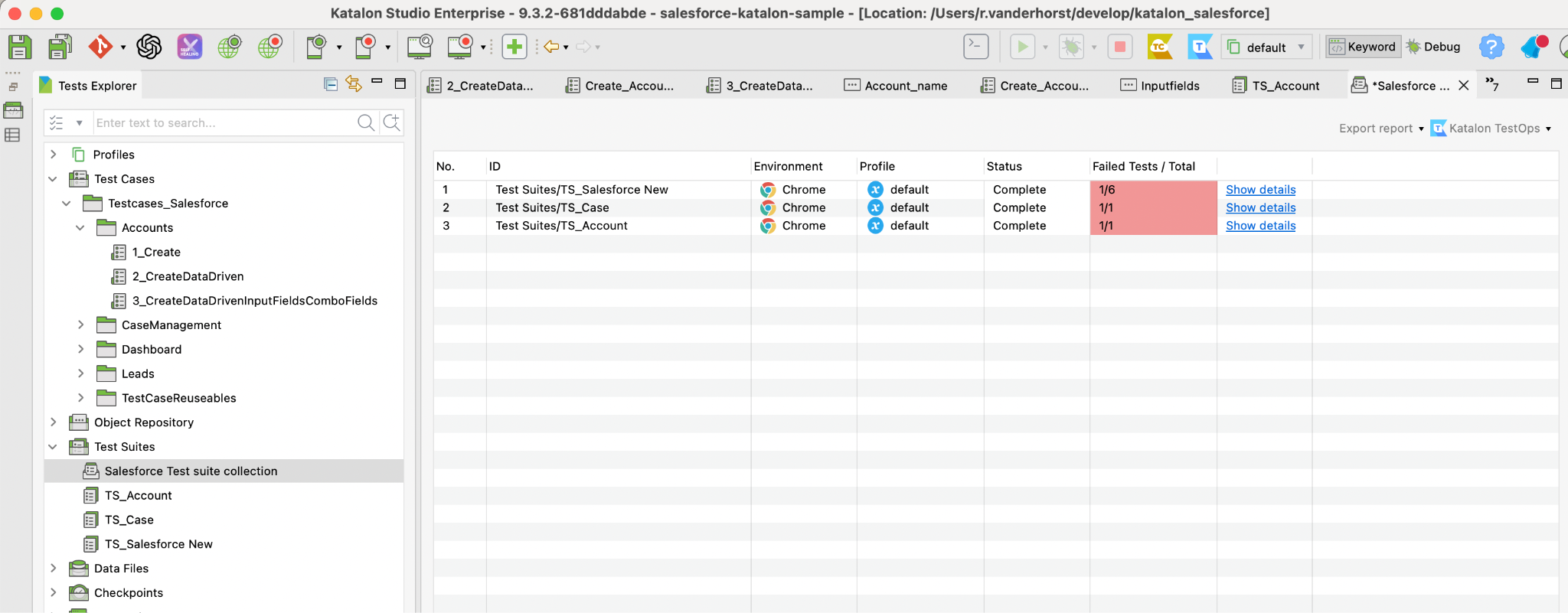1568x613 pixels.
Task: Switch to the 3_CreateData... editor tab
Action: pyautogui.click(x=760, y=86)
